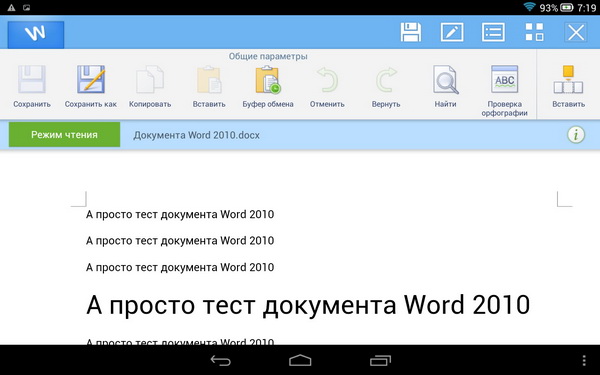Tap the Android back navigation button

click(221, 360)
